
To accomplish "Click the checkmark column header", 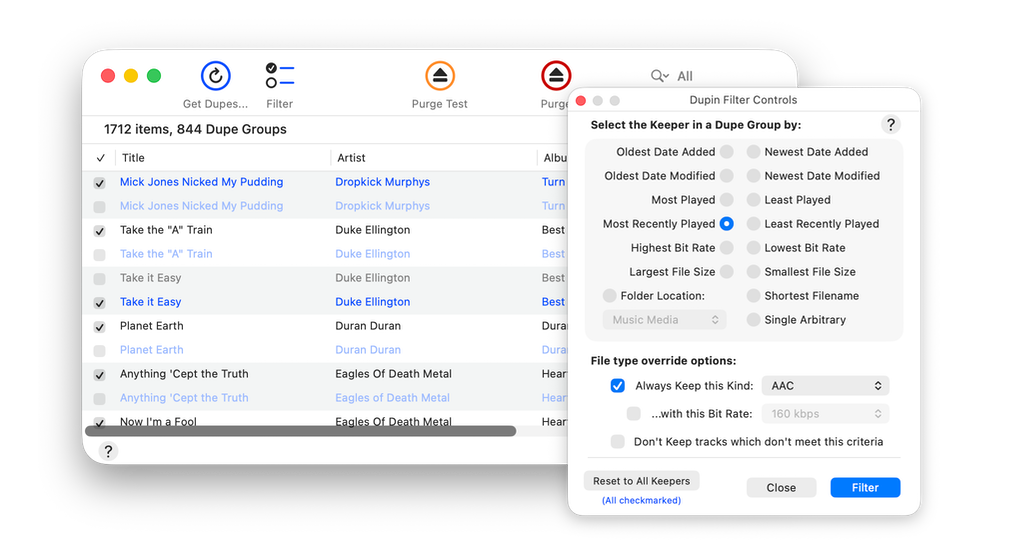I will [x=100, y=158].
